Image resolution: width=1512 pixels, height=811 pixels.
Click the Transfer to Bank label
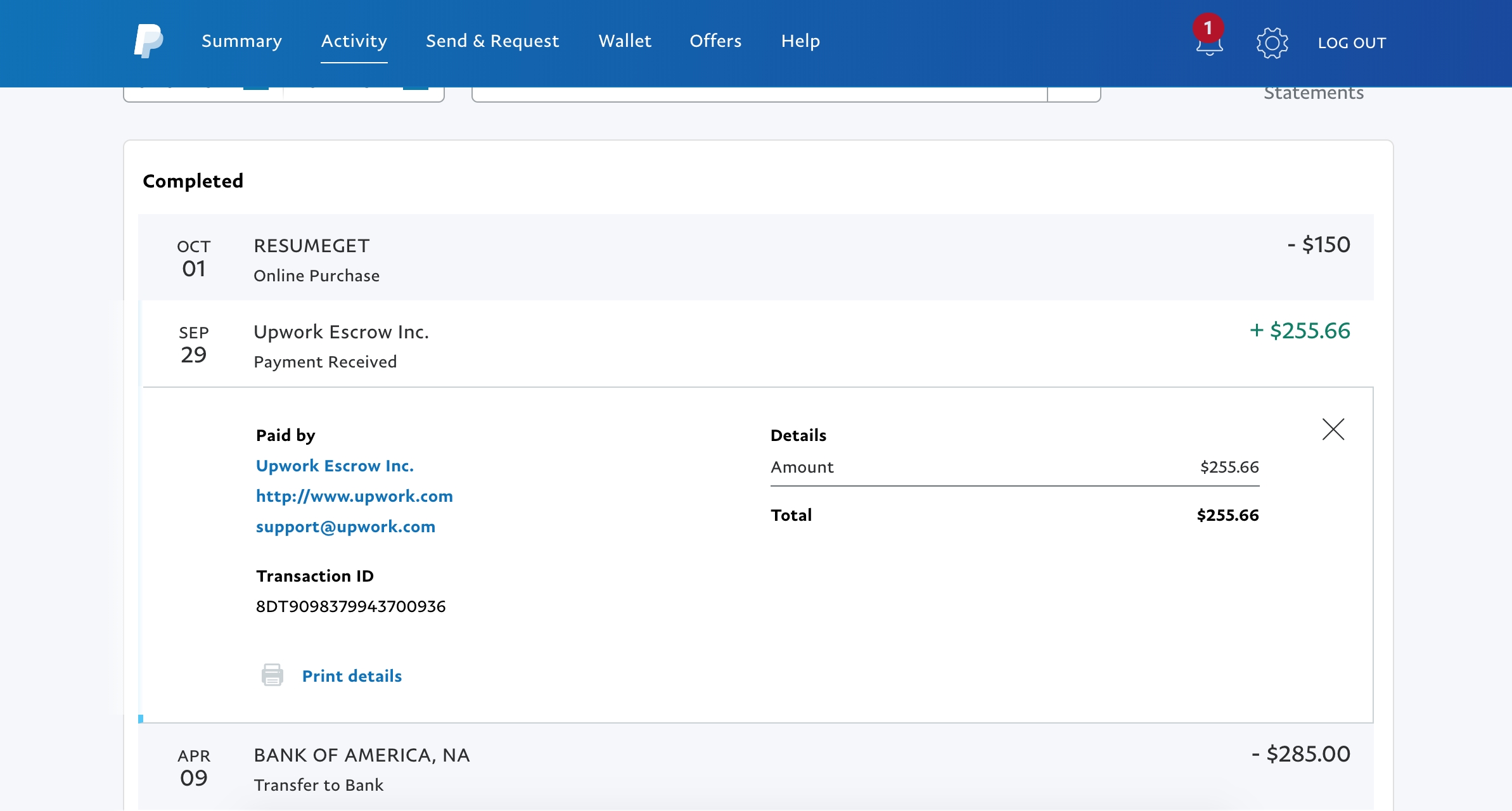(319, 785)
